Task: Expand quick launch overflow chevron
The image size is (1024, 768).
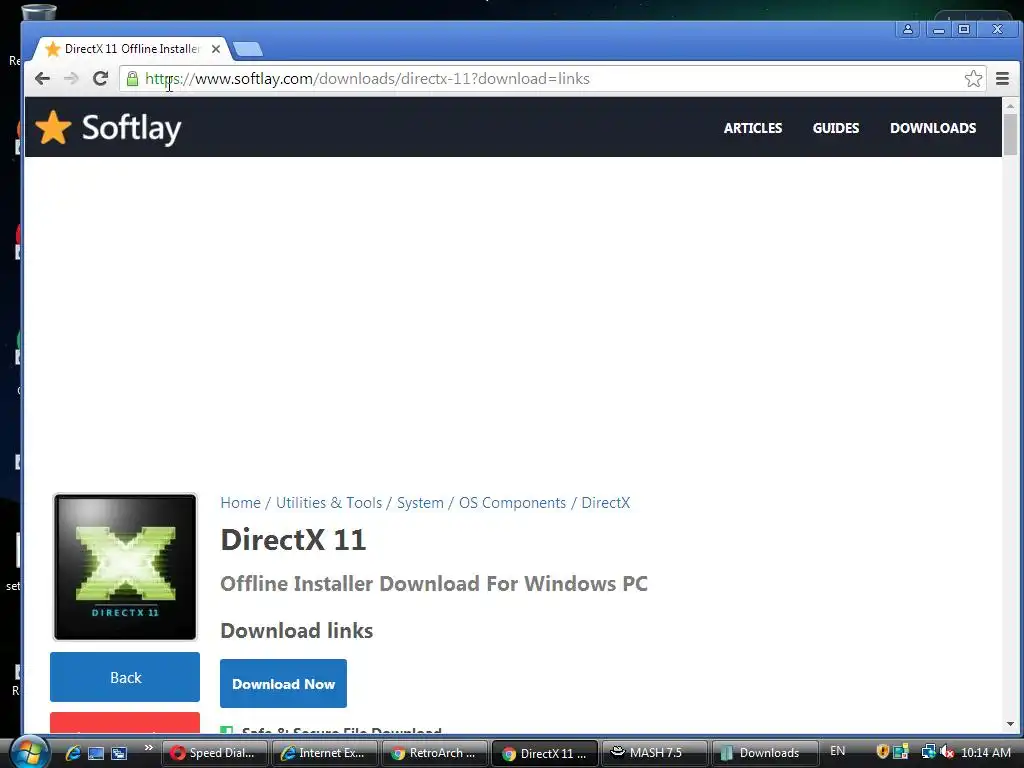Action: pyautogui.click(x=148, y=748)
